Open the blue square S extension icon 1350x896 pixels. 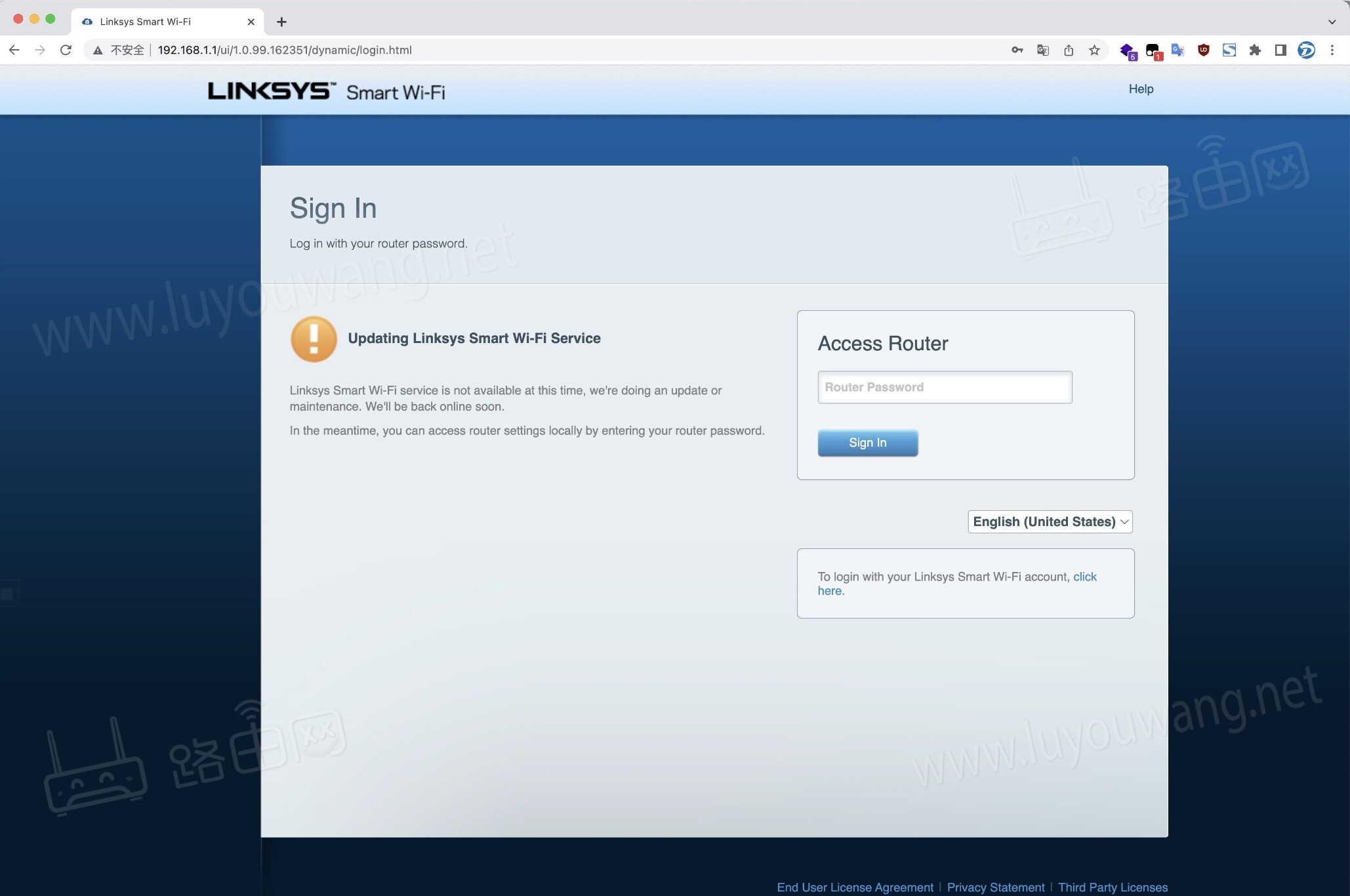tap(1229, 50)
